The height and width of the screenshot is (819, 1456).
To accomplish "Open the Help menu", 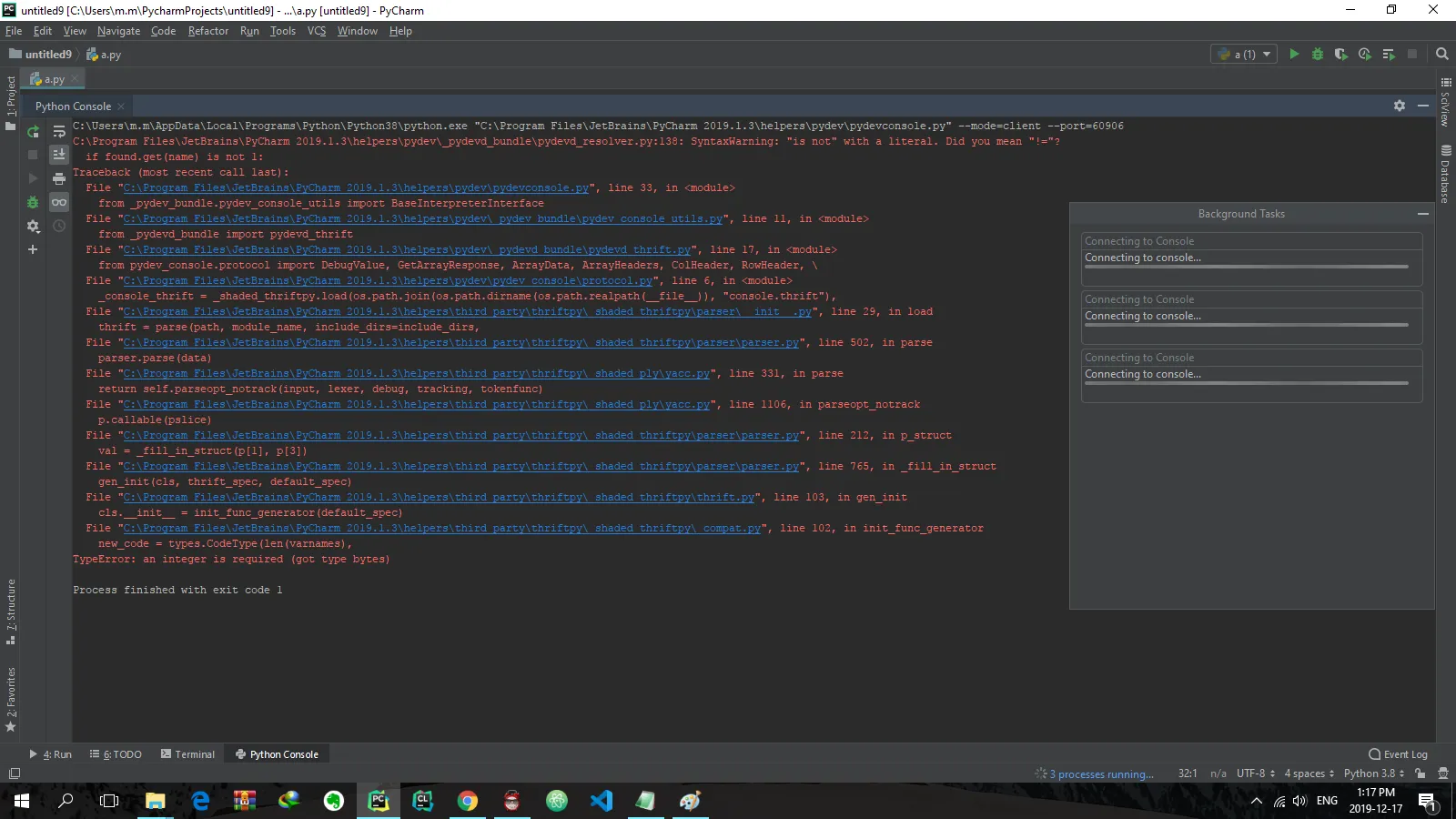I will 400,31.
